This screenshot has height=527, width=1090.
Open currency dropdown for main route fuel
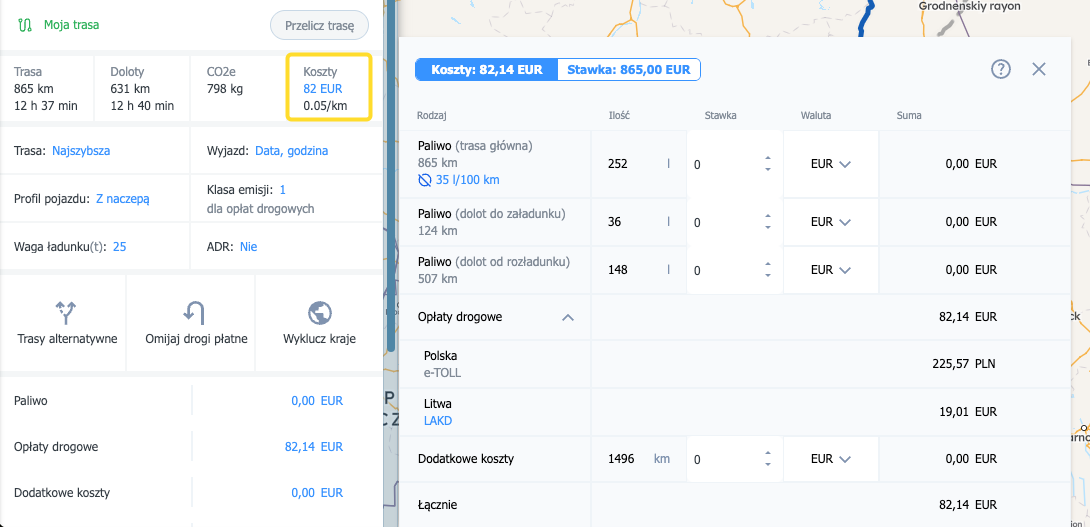pos(830,164)
